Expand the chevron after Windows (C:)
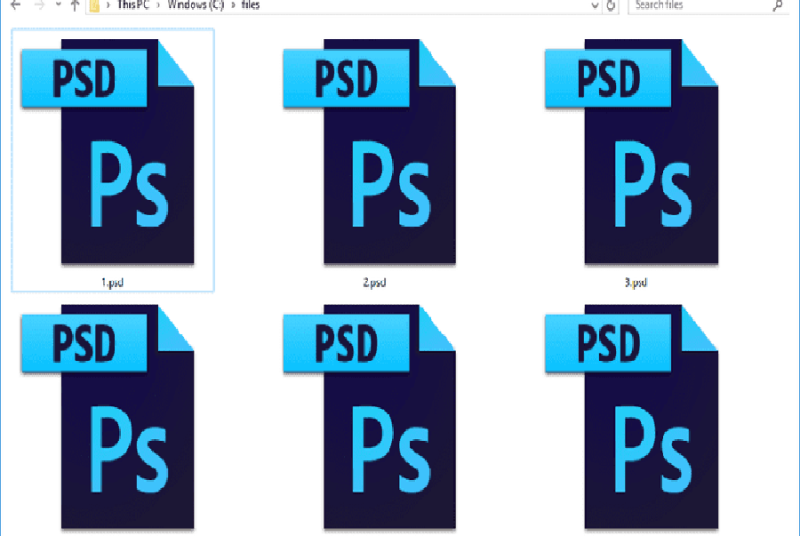This screenshot has width=800, height=536. pyautogui.click(x=233, y=5)
